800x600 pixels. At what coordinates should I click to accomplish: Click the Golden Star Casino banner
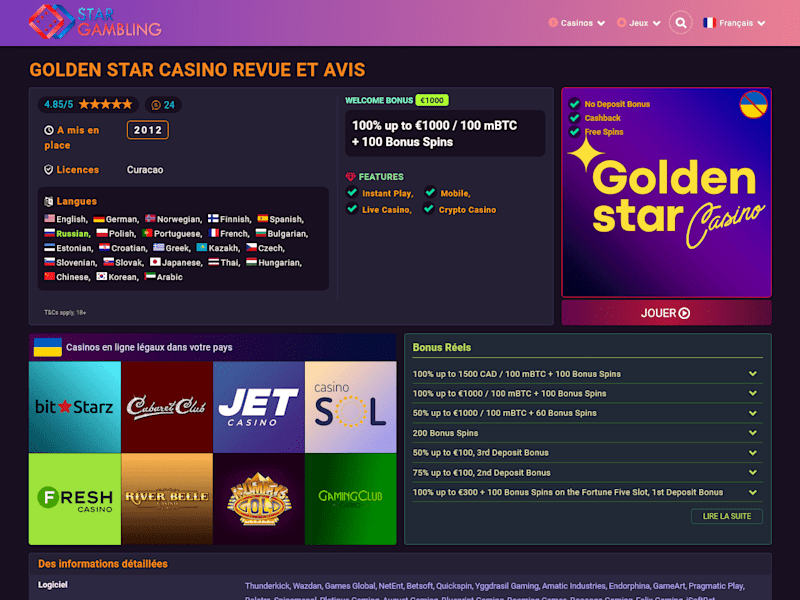click(666, 192)
